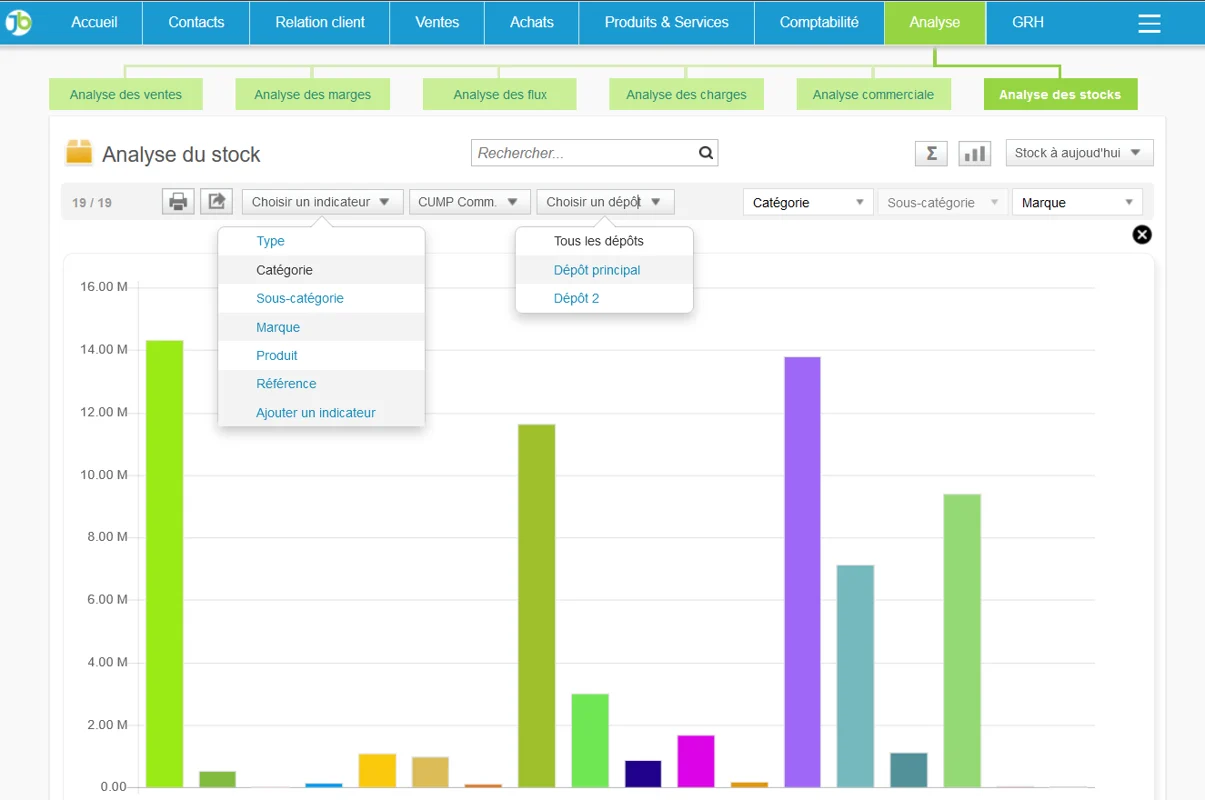
Task: Click the sum (Σ) icon
Action: (x=930, y=153)
